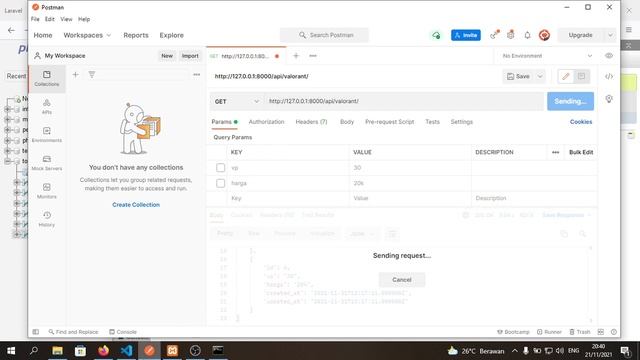
Task: Click the capture requests satellite icon
Action: click(x=494, y=35)
